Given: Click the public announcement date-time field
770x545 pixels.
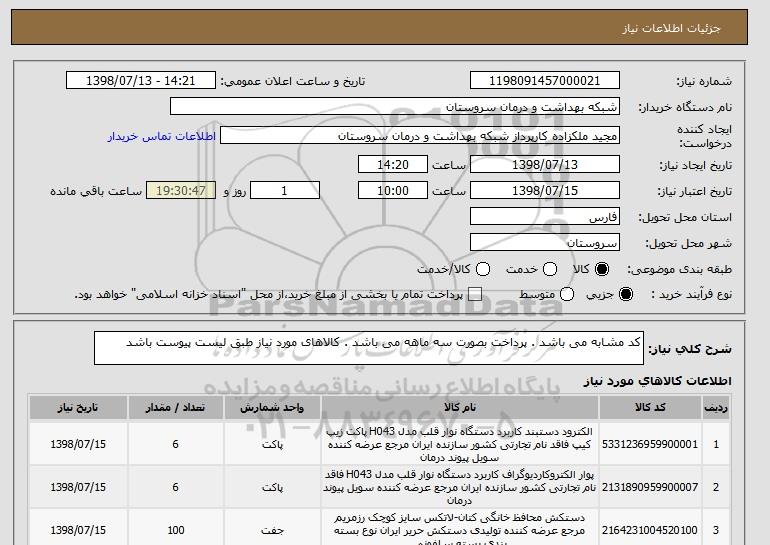Looking at the screenshot, I should pos(141,81).
